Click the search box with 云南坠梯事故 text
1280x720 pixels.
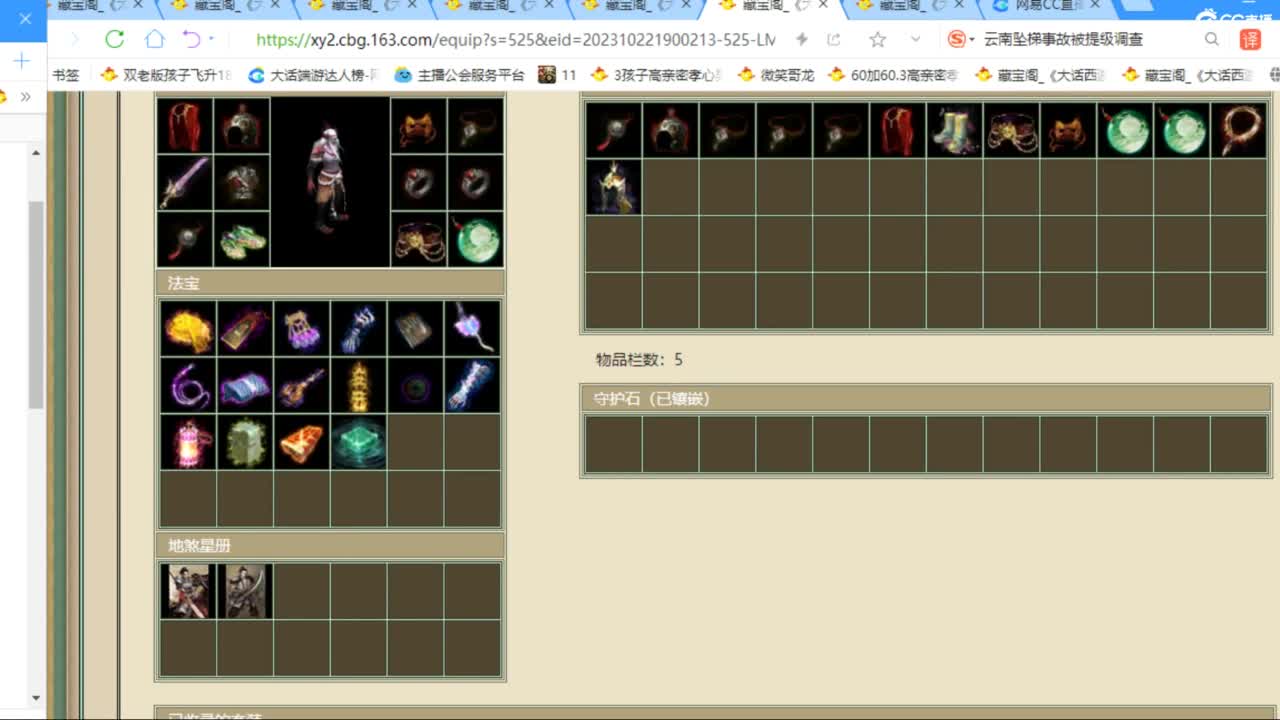pyautogui.click(x=1063, y=40)
